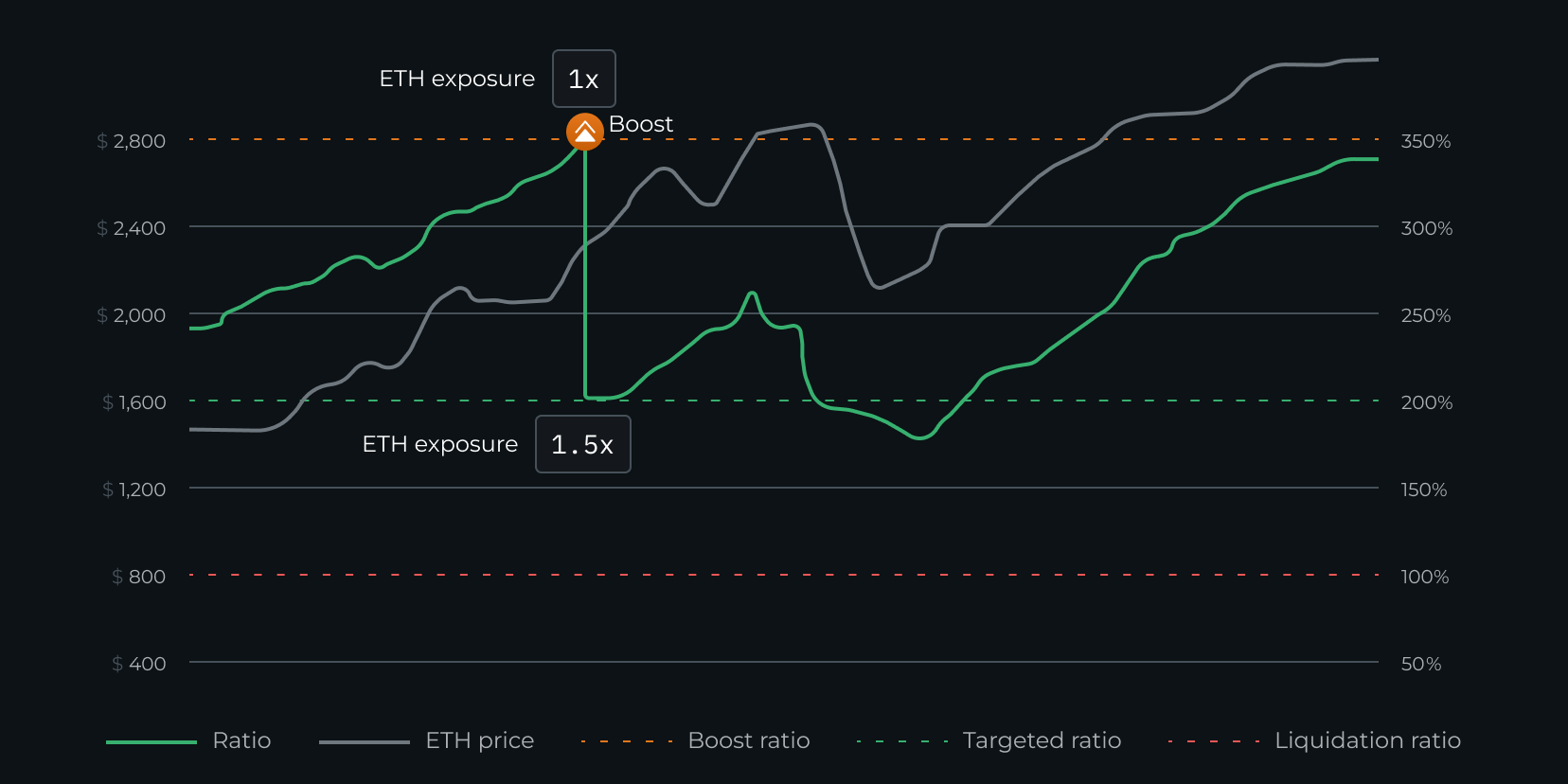Click the $ 400 price axis label

click(139, 664)
